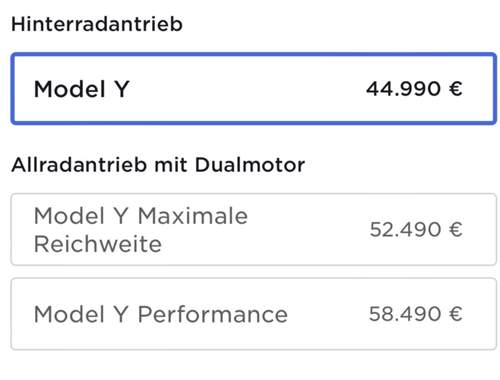Choose the Model Y Maximale Reichweite option

click(x=254, y=229)
